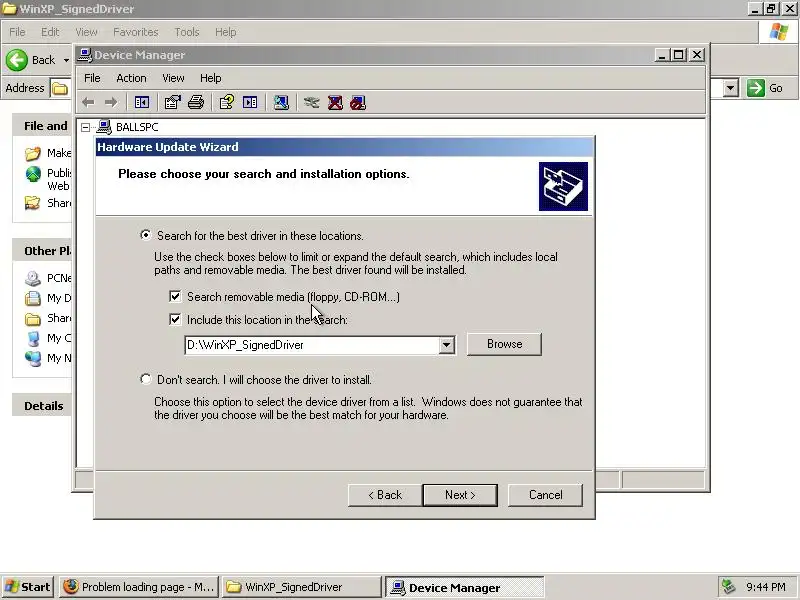Switch to WinXP_SignedDriver taskbar button

[302, 587]
